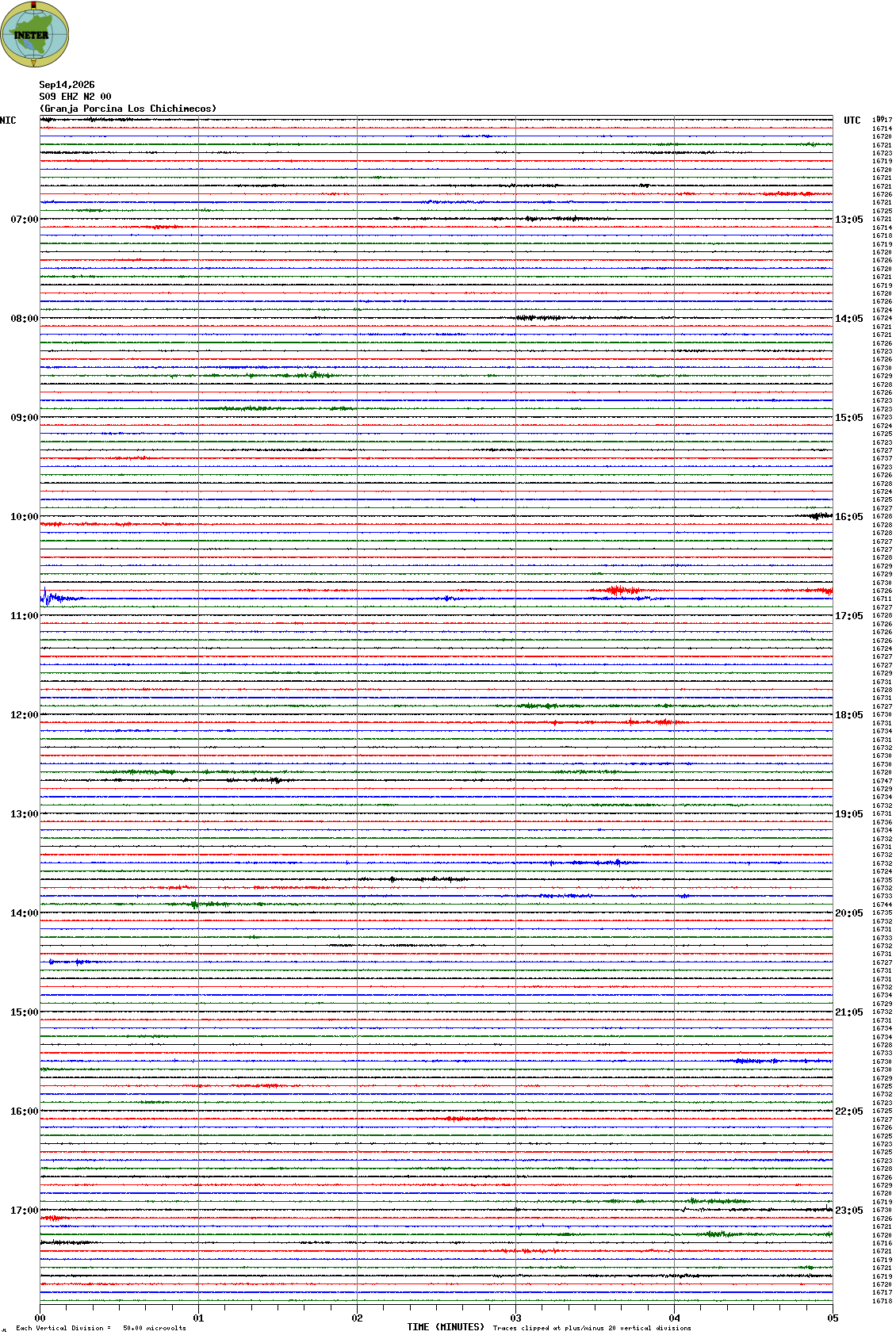
Task: Click the blue spike event near 10:50
Action: (48, 596)
